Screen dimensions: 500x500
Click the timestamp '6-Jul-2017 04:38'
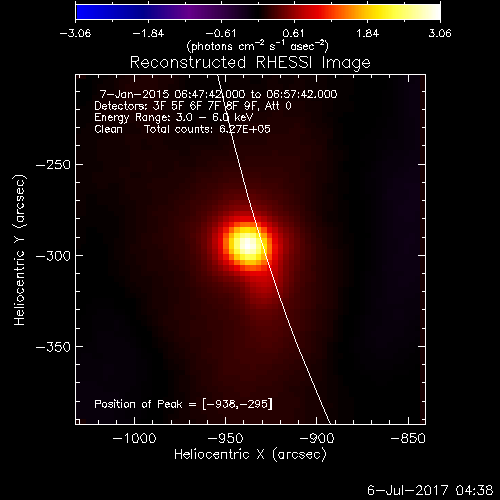click(x=430, y=490)
